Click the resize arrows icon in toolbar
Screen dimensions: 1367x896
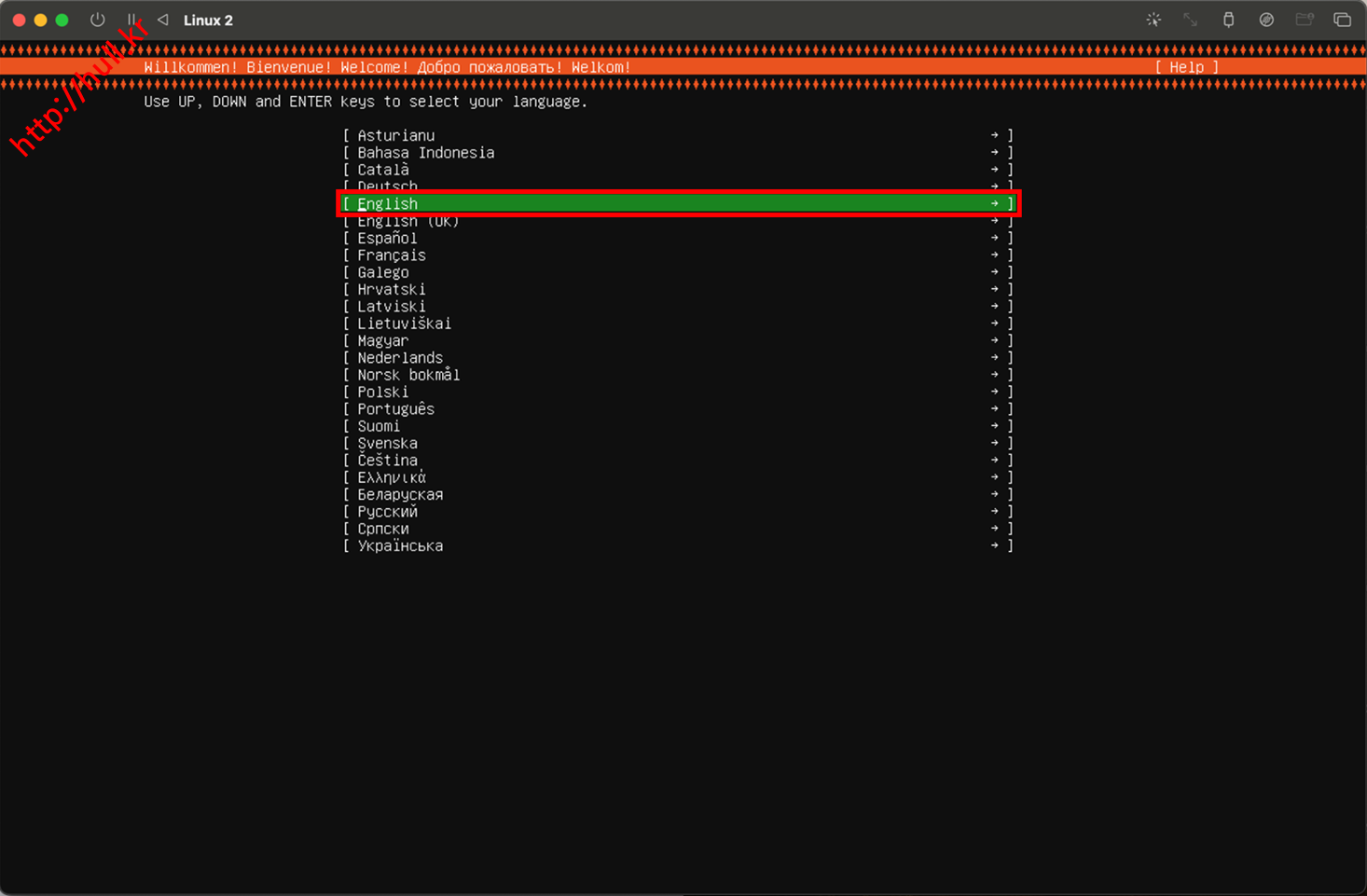point(1191,20)
